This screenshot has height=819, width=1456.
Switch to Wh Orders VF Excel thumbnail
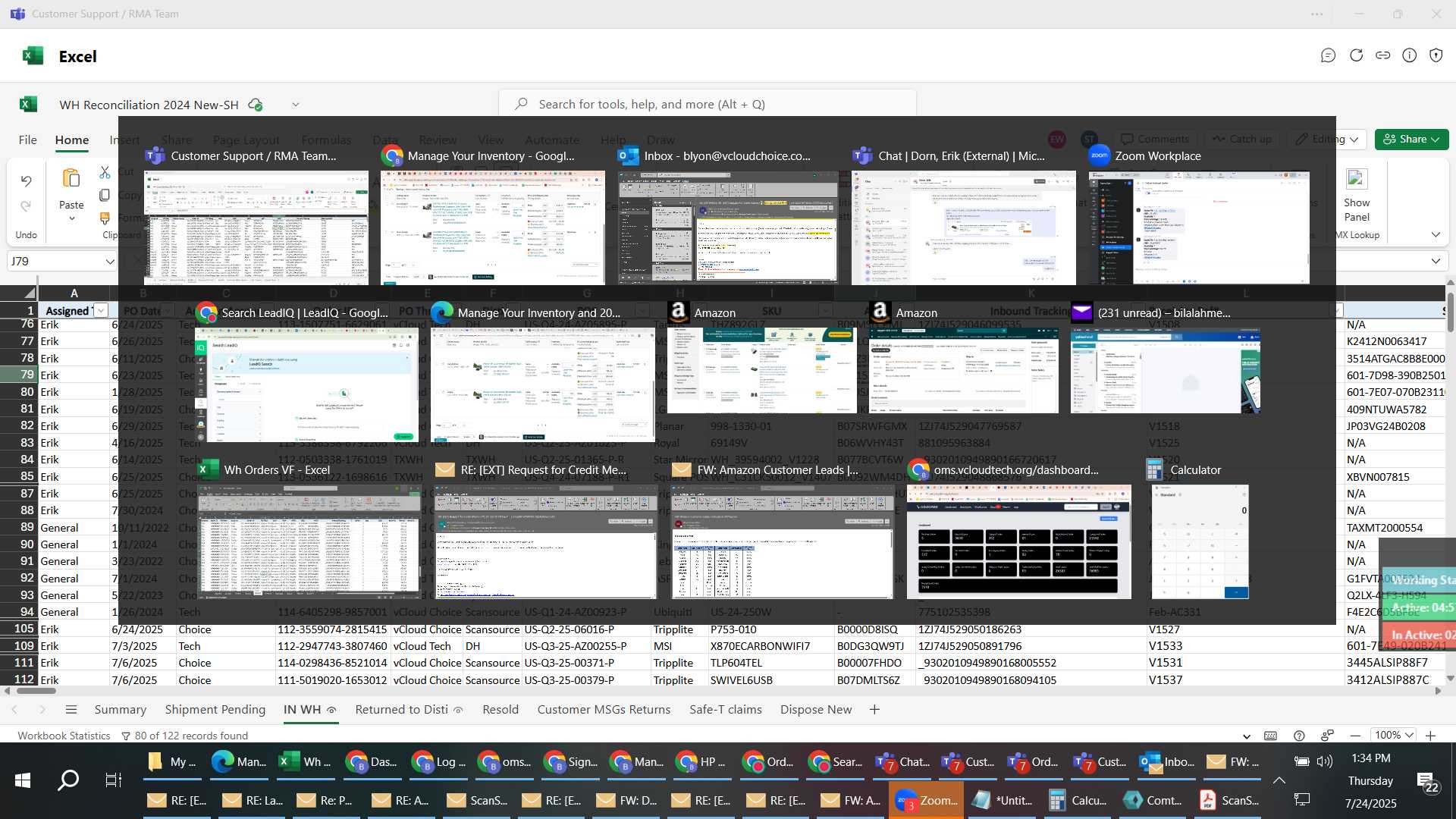pyautogui.click(x=309, y=541)
